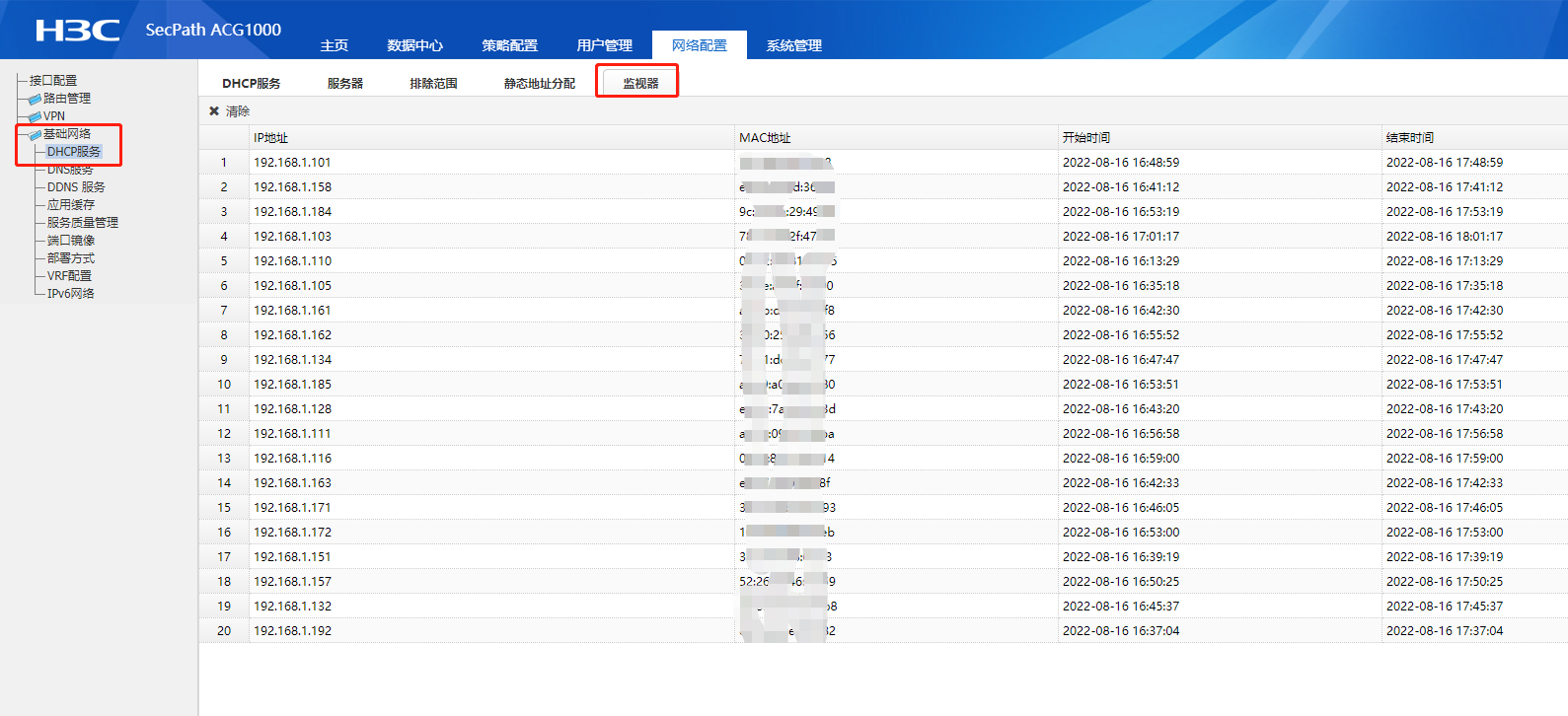Open the 静态地址分配 tab
This screenshot has width=1568, height=716.
click(539, 83)
